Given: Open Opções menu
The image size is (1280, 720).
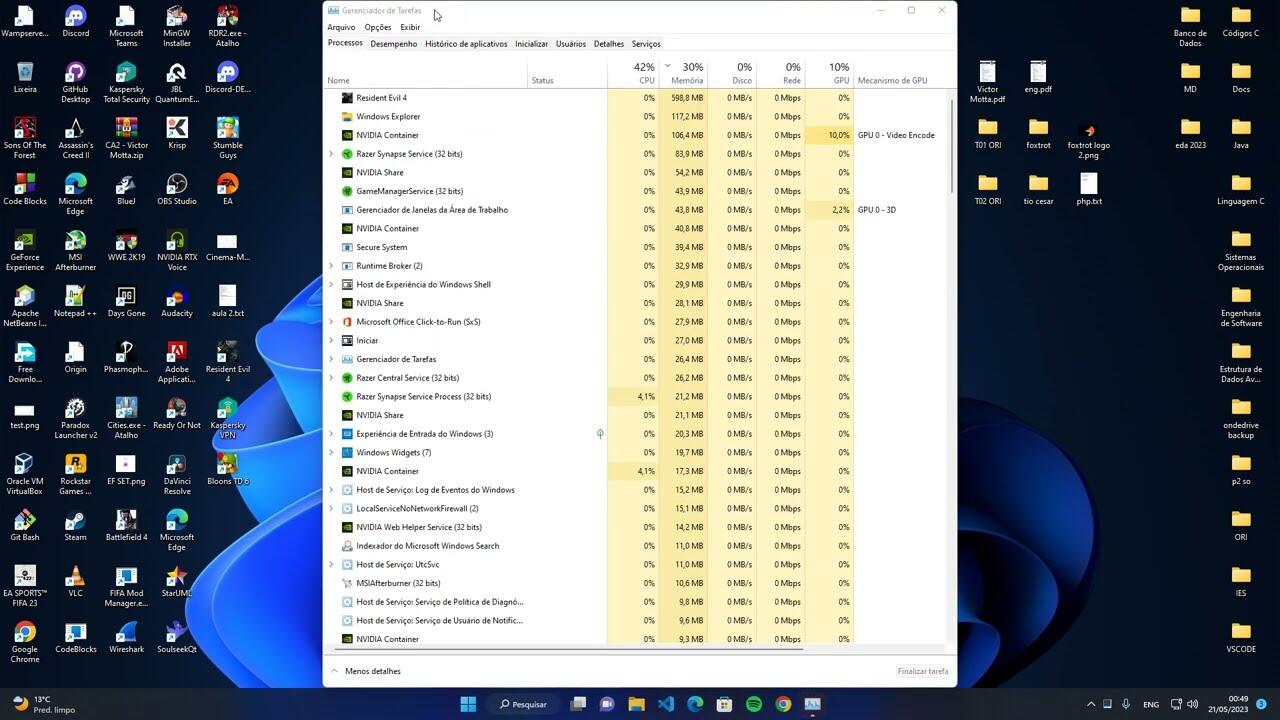Looking at the screenshot, I should pyautogui.click(x=378, y=27).
